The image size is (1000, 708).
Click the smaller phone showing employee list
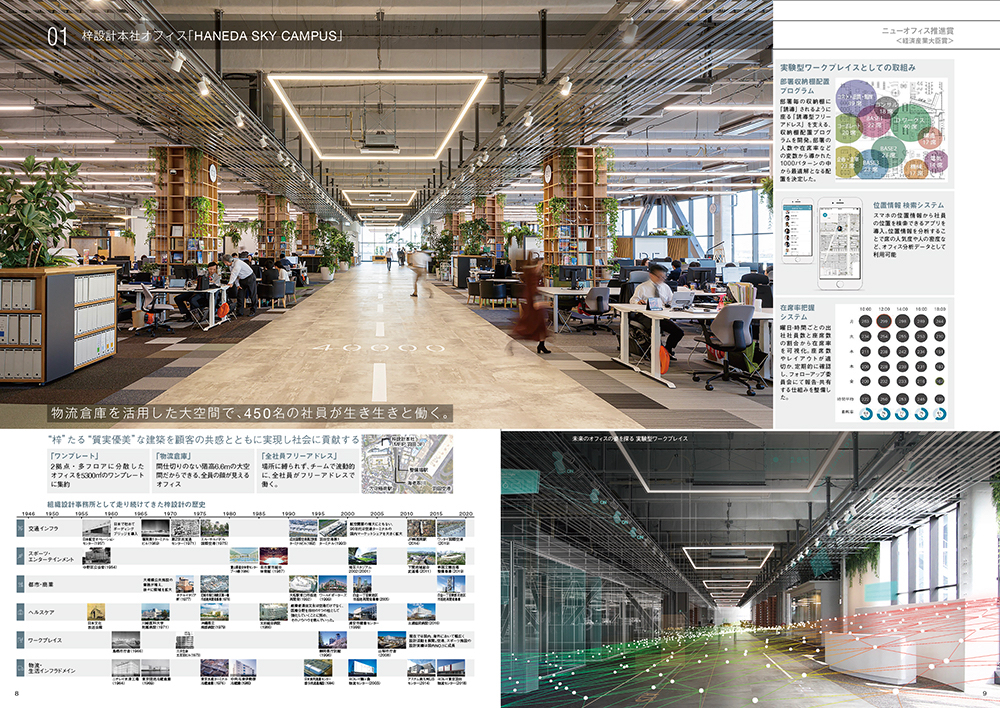(798, 230)
